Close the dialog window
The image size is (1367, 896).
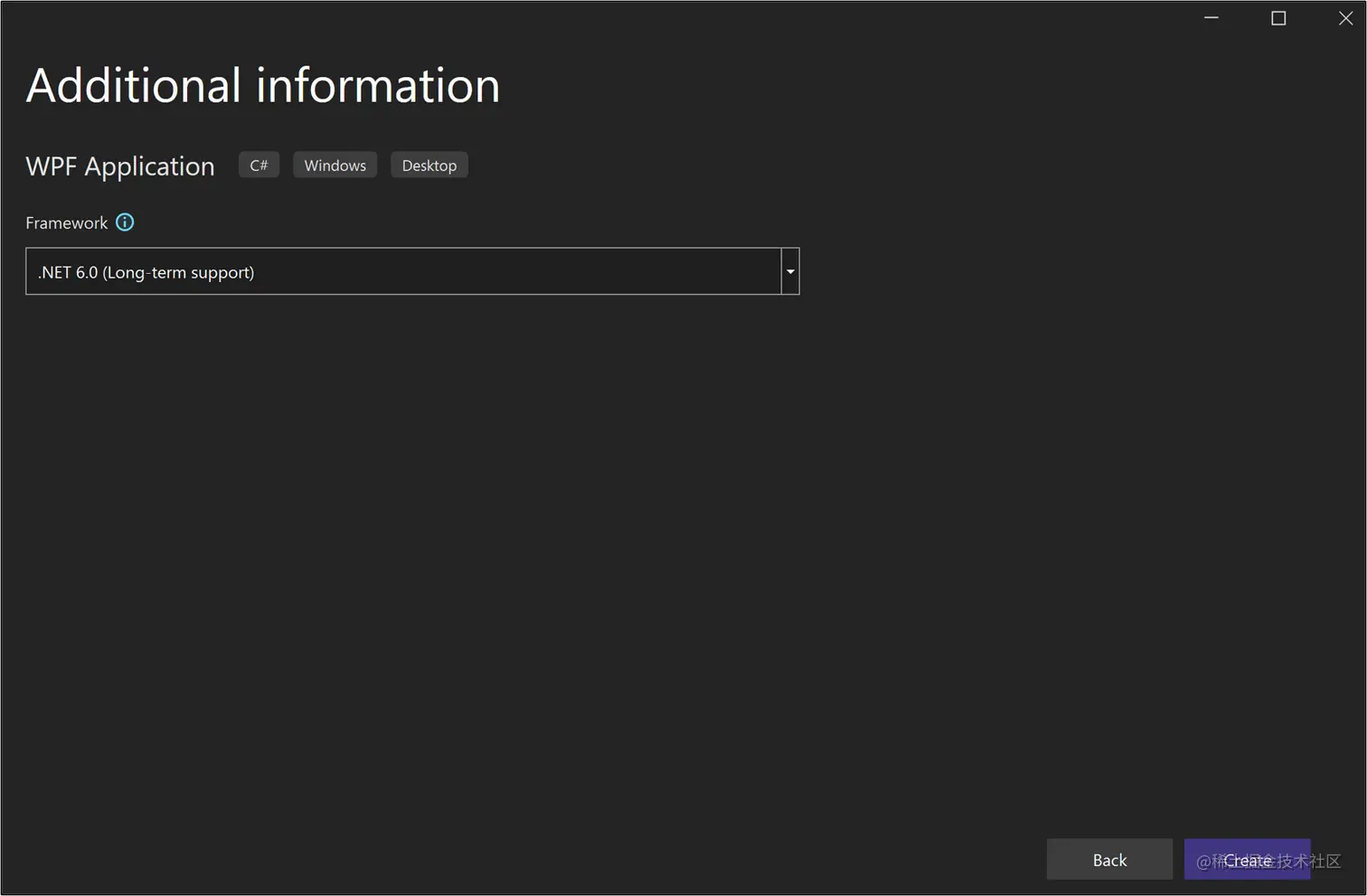coord(1345,18)
